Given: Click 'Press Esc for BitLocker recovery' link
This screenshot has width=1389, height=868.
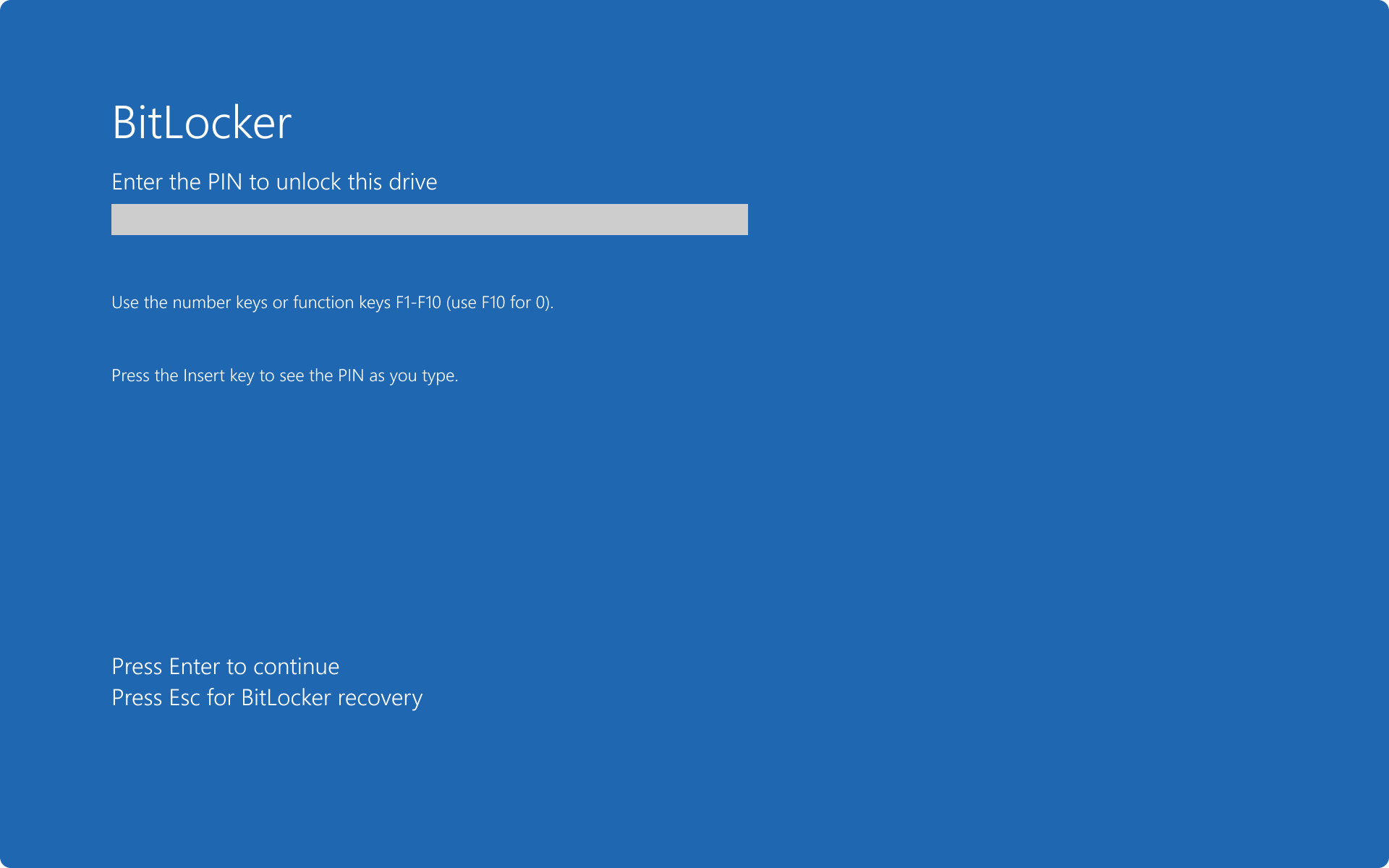Looking at the screenshot, I should [267, 697].
